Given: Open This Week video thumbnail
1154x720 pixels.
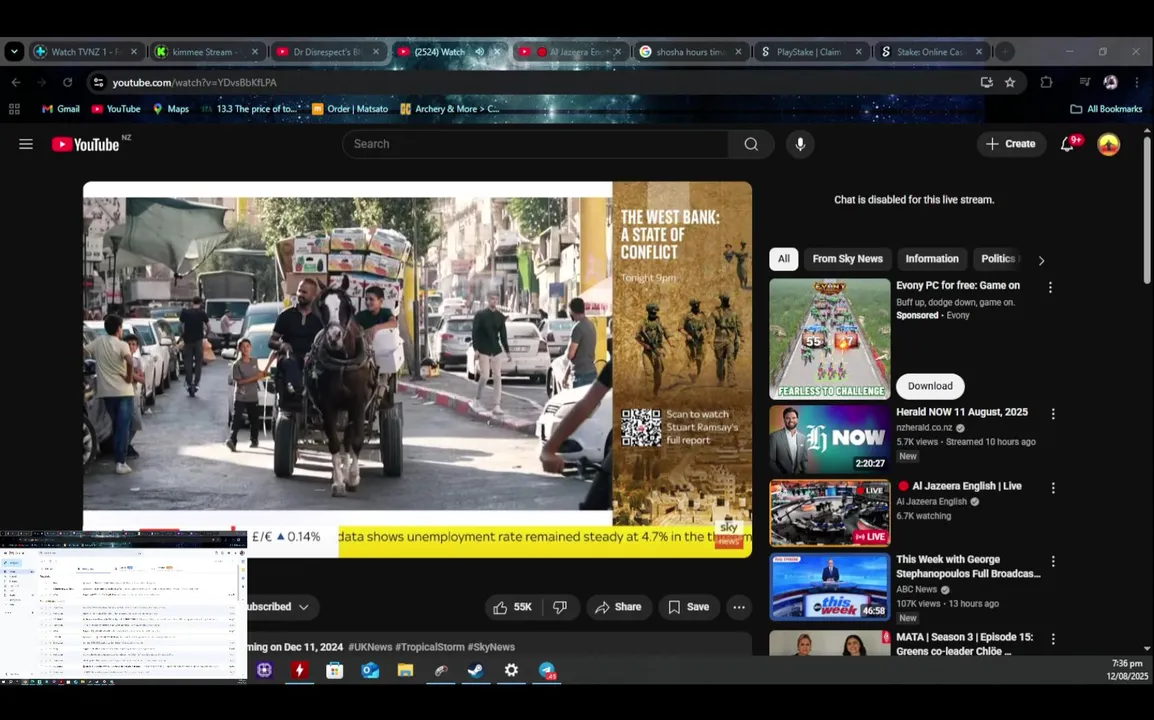Looking at the screenshot, I should (x=829, y=587).
